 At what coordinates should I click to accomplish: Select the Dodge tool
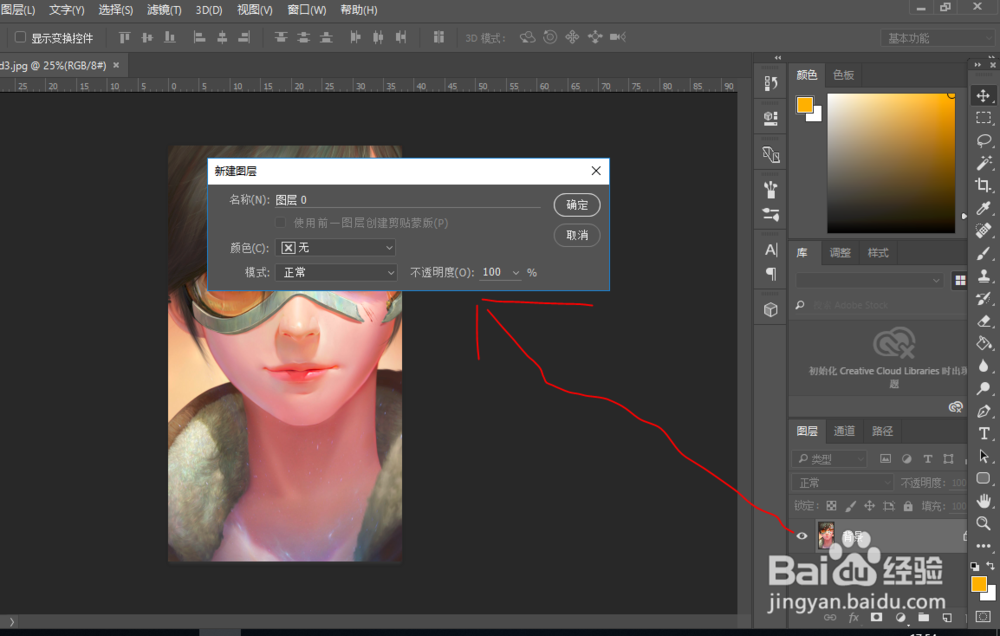tap(983, 388)
